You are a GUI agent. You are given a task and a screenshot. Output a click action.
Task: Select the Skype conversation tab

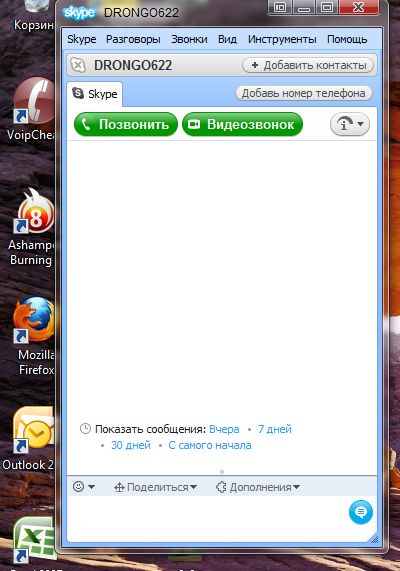(95, 94)
